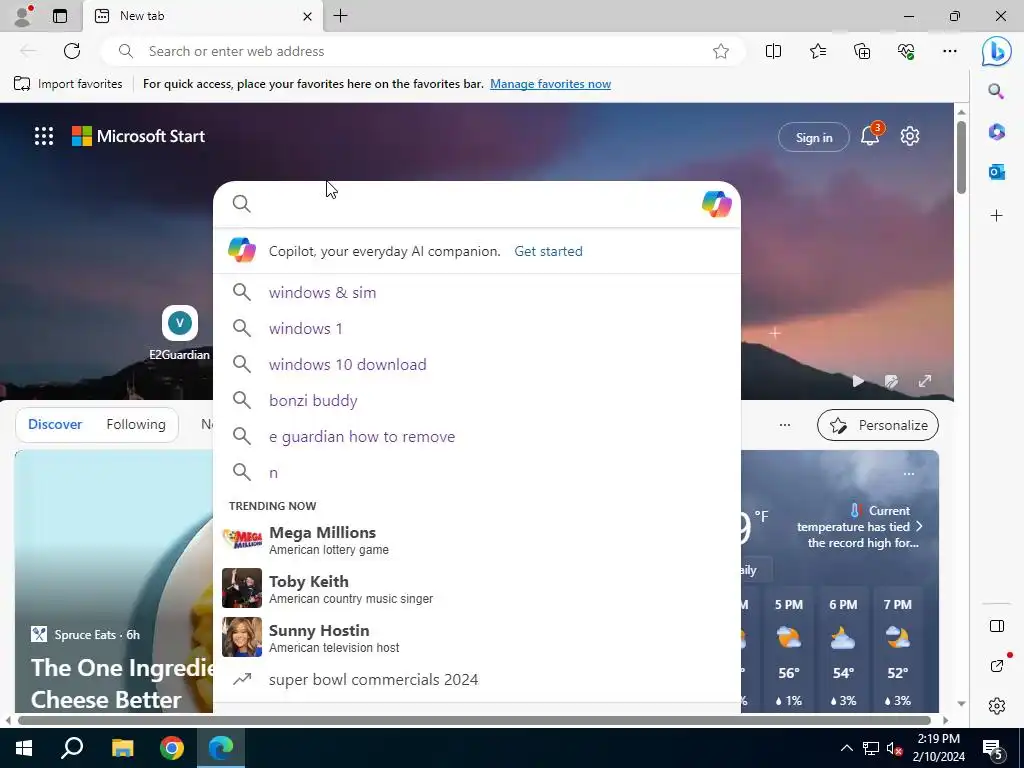This screenshot has width=1024, height=768.
Task: Select suggestion e guardian how to remove
Action: coord(477,436)
